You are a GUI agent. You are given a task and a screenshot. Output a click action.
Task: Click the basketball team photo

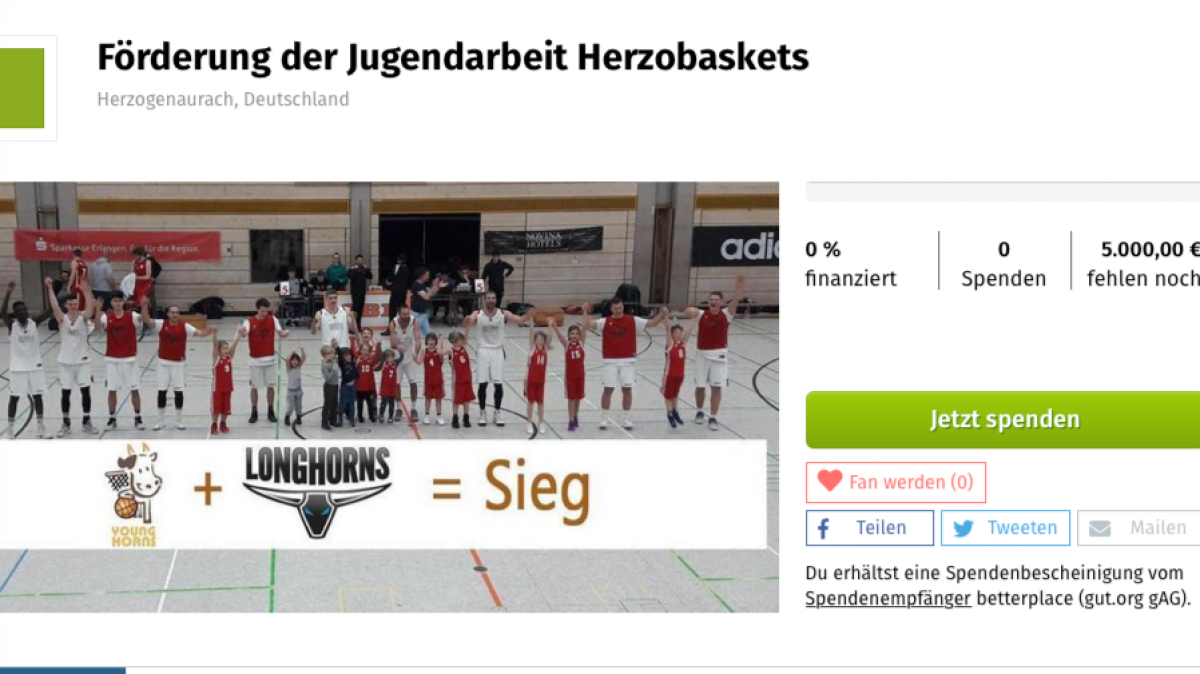pos(389,397)
